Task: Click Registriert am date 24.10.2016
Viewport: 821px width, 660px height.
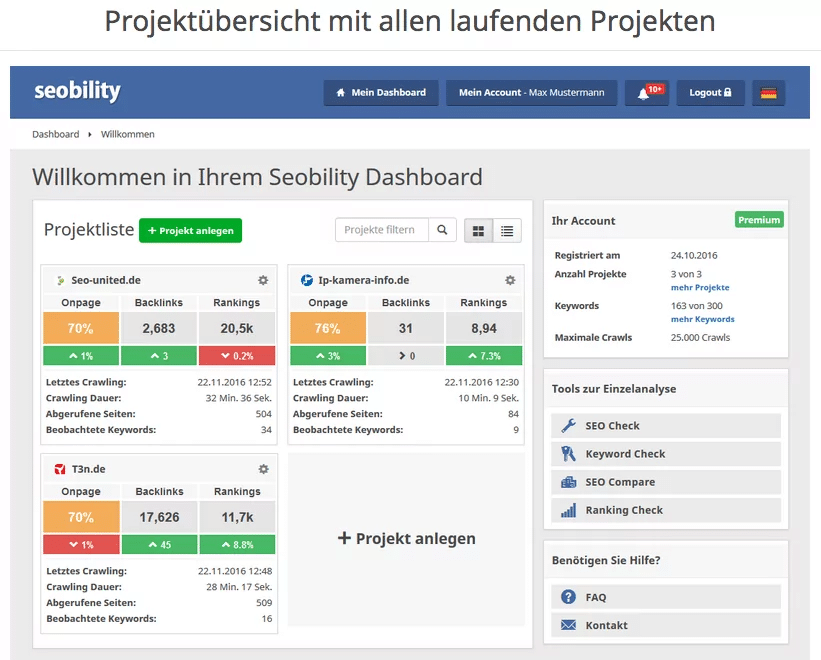Action: (694, 255)
